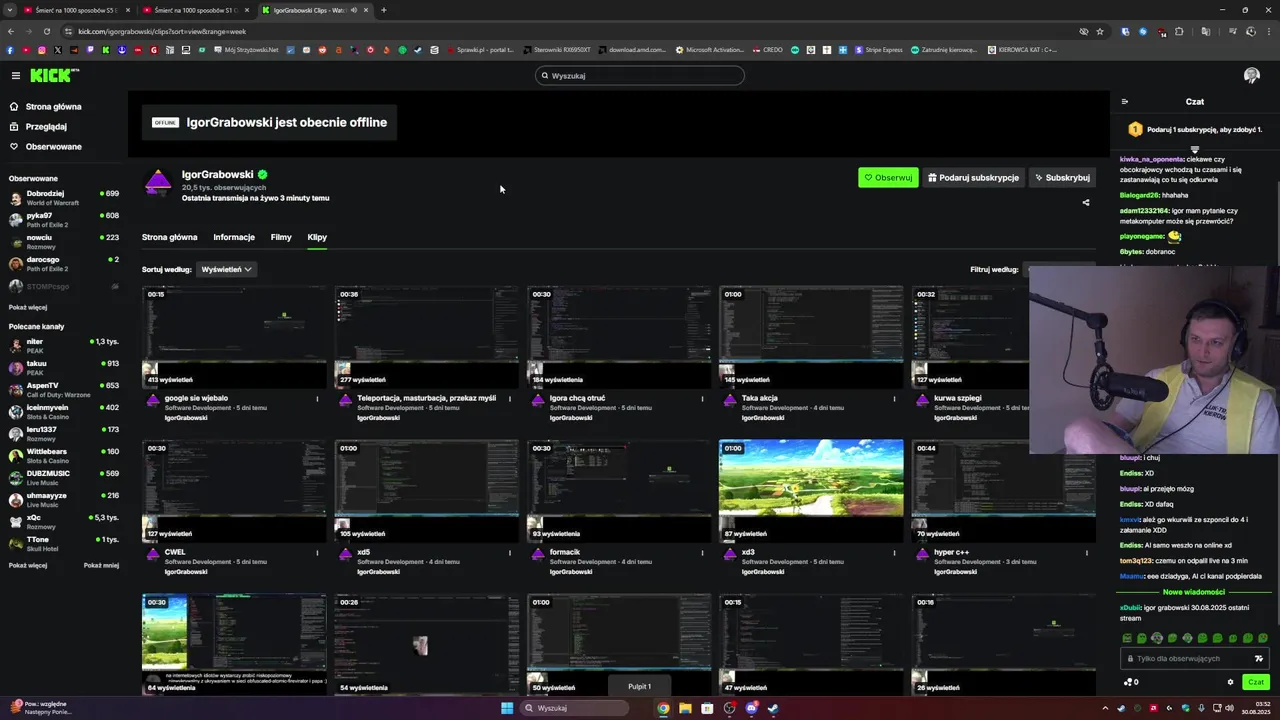
Task: Open Chrome tab search dropdown arrow
Action: (10, 10)
